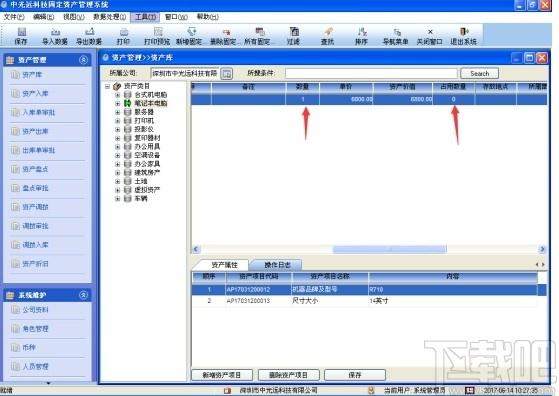Expand the 投影仪 tree node
This screenshot has width=559, height=396.
pyautogui.click(x=117, y=129)
